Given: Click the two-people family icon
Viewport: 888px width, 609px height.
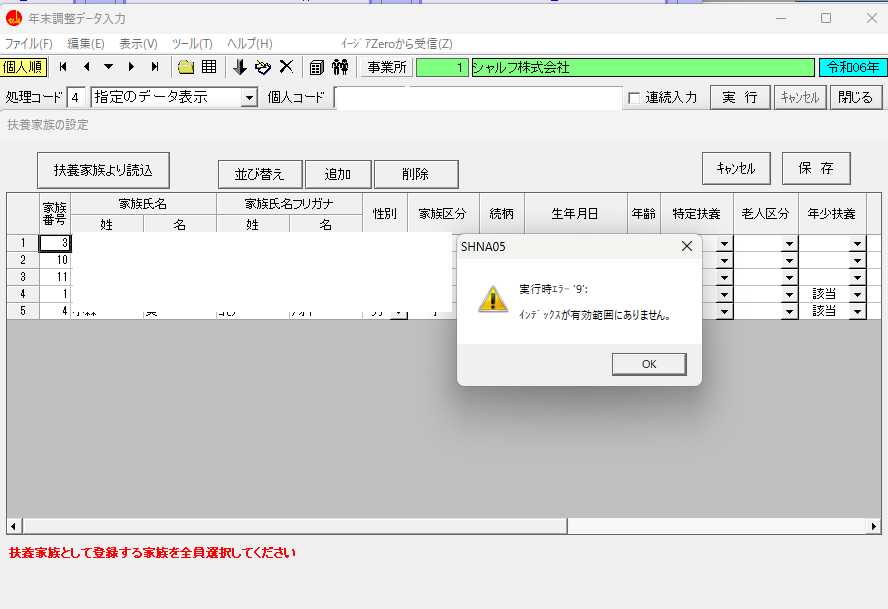Looking at the screenshot, I should 340,67.
